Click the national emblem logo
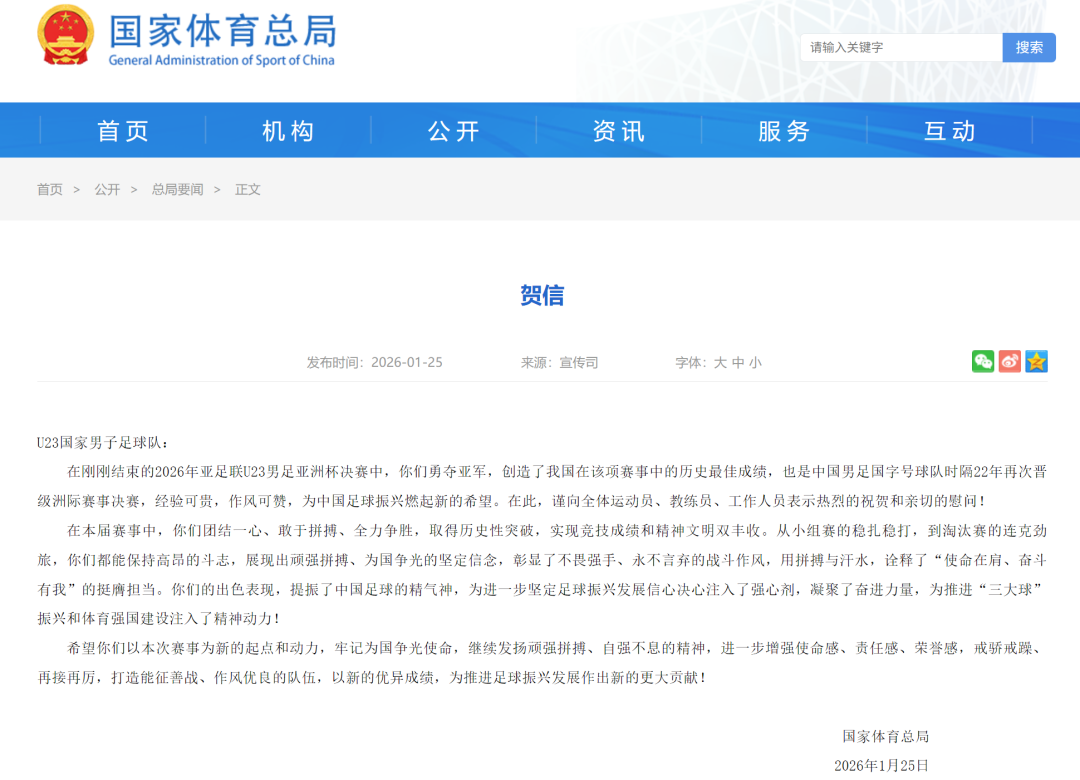The image size is (1080, 780). [65, 36]
